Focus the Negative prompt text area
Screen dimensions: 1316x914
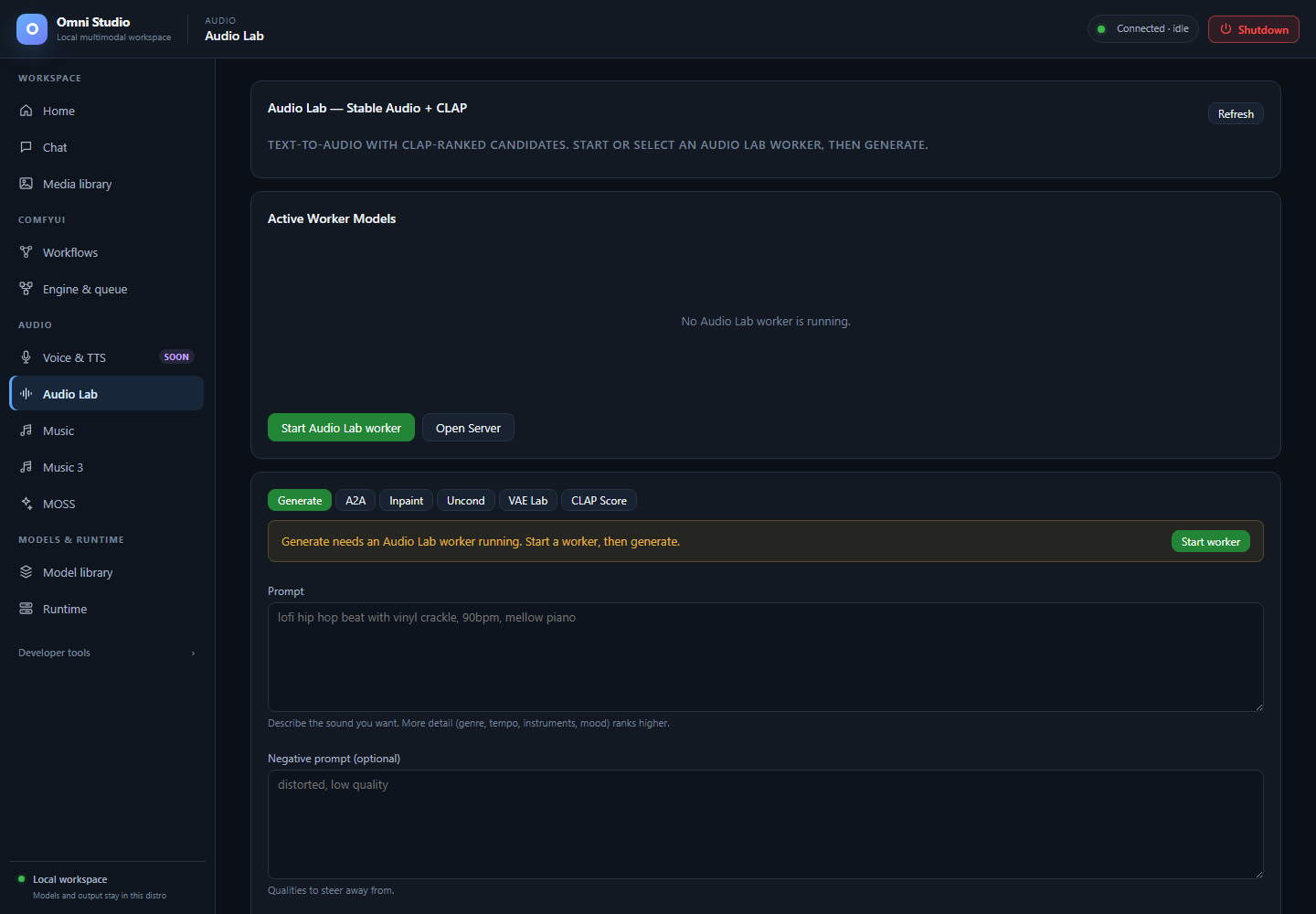[766, 824]
